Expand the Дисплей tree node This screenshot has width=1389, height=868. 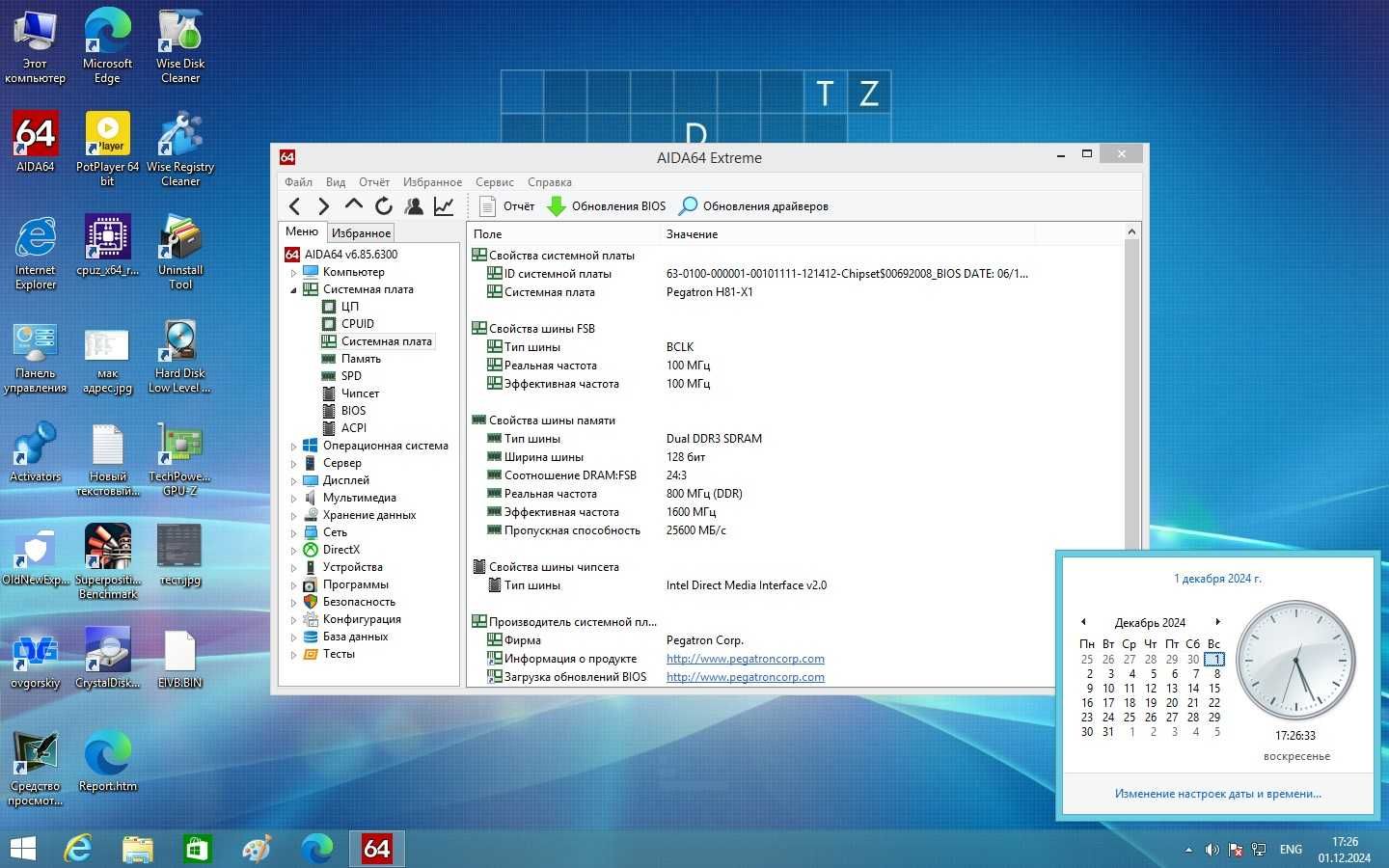293,481
